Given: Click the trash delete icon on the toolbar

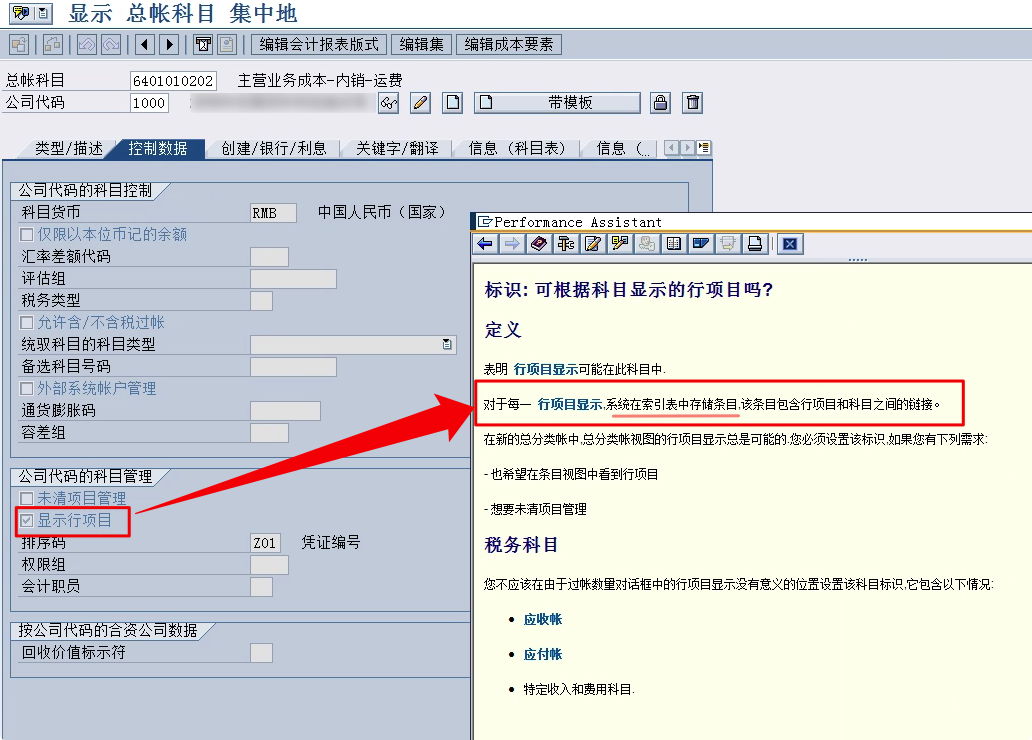Looking at the screenshot, I should [x=692, y=102].
